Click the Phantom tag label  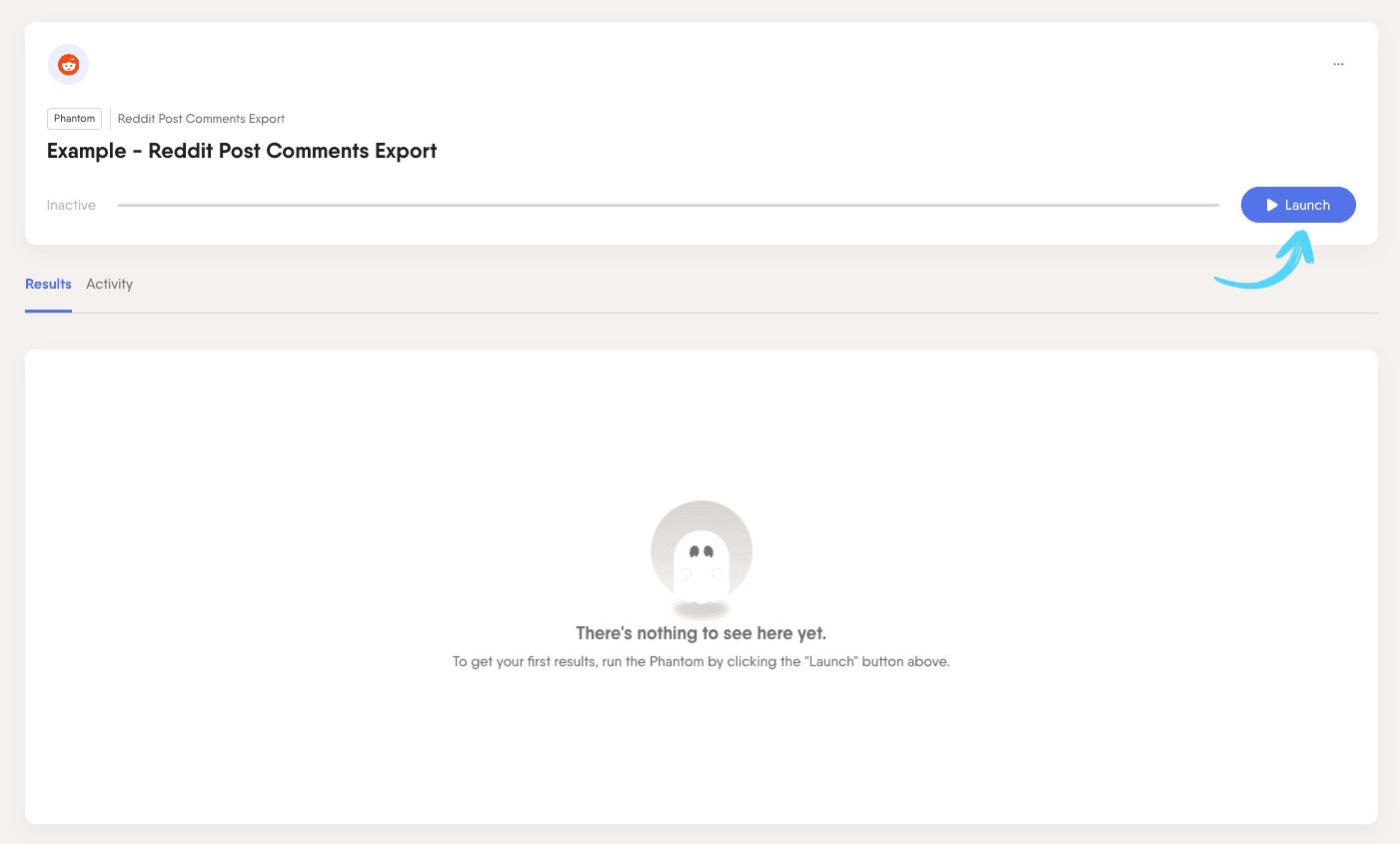pyautogui.click(x=75, y=118)
